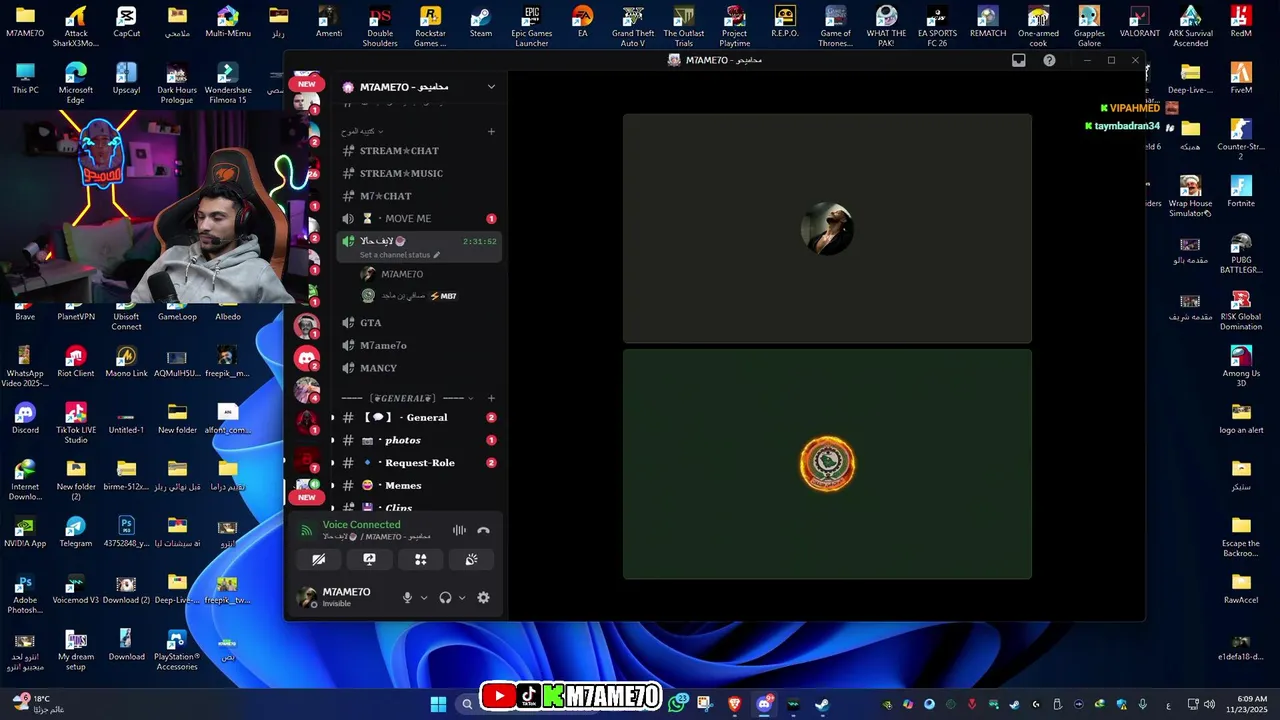Open FiveM desktop shortcut

[x=1241, y=78]
